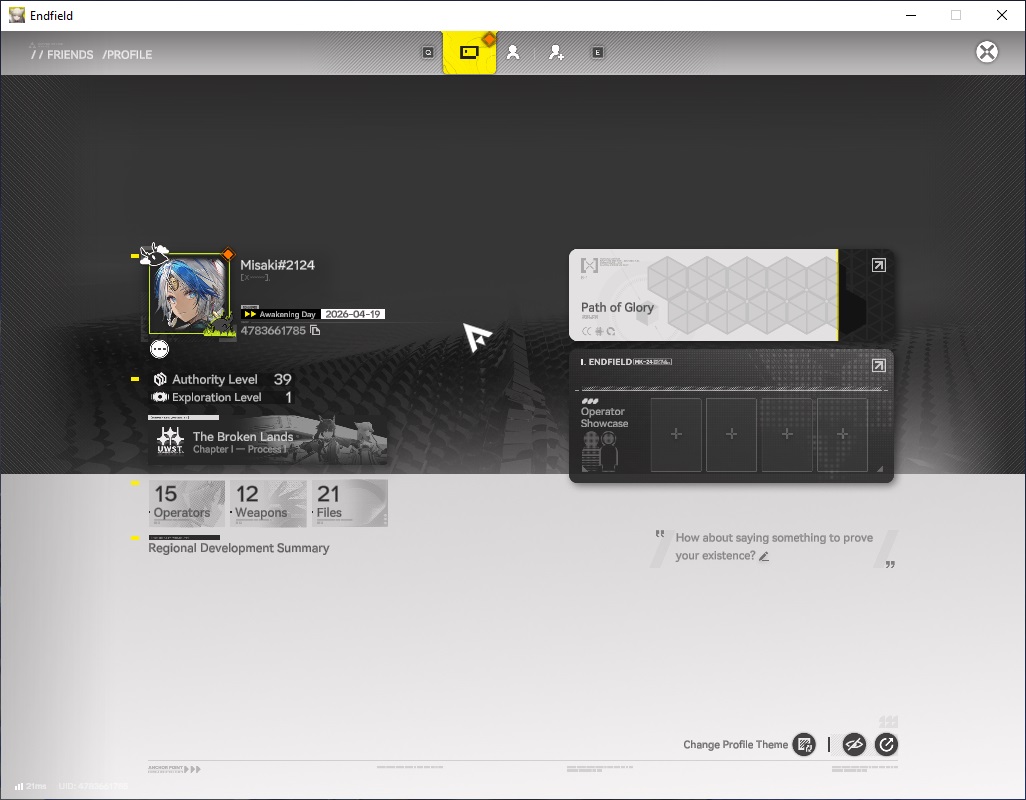
Task: Click the Exploration Level icon
Action: click(x=160, y=397)
